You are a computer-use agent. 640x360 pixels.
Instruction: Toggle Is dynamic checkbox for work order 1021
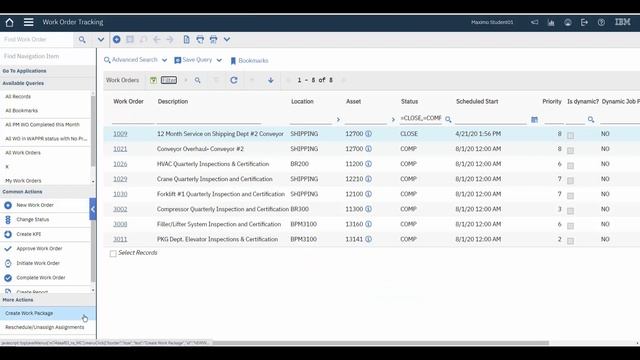click(x=571, y=151)
